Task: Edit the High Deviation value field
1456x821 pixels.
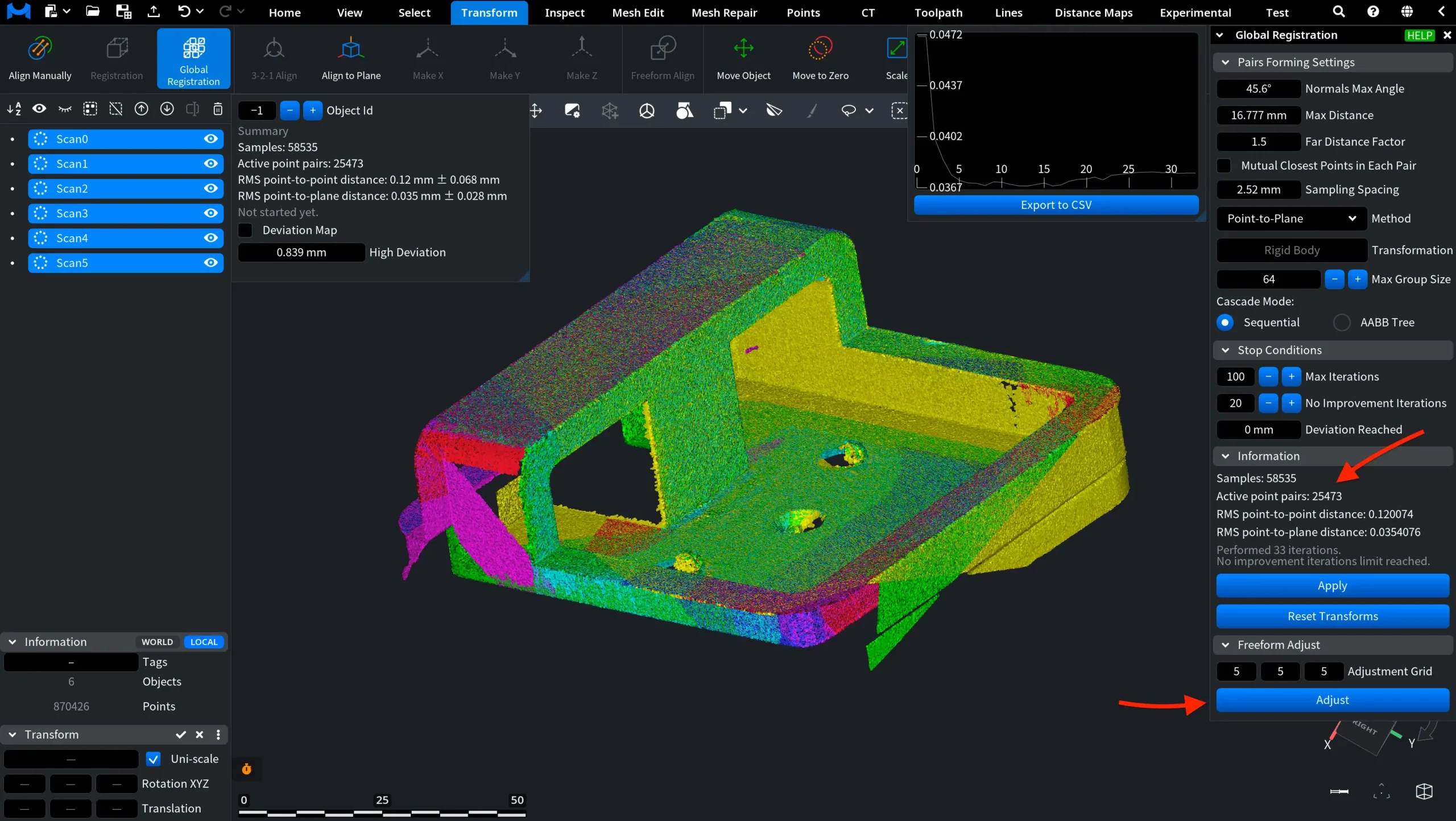Action: click(x=301, y=252)
